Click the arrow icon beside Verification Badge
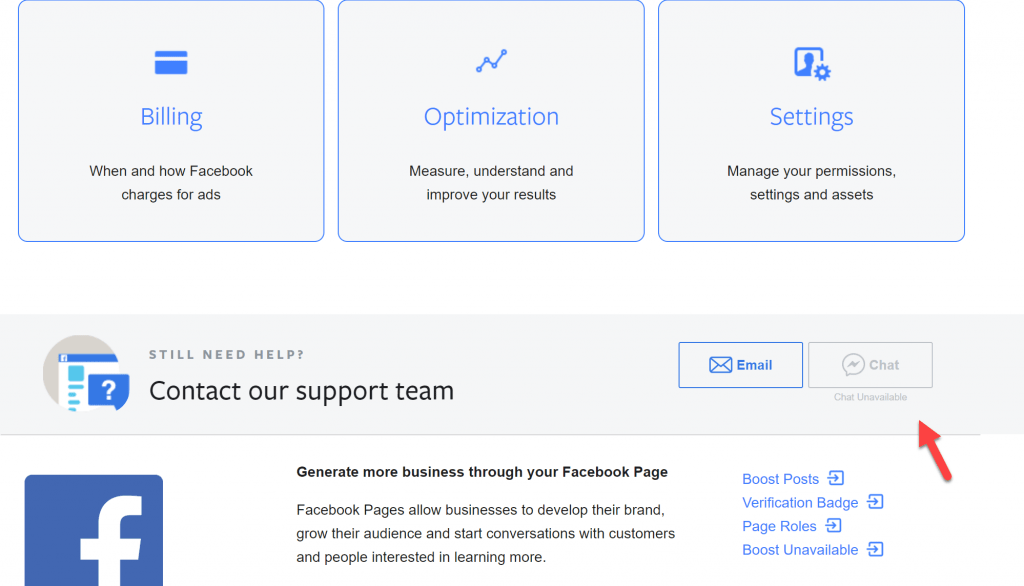 click(x=875, y=501)
